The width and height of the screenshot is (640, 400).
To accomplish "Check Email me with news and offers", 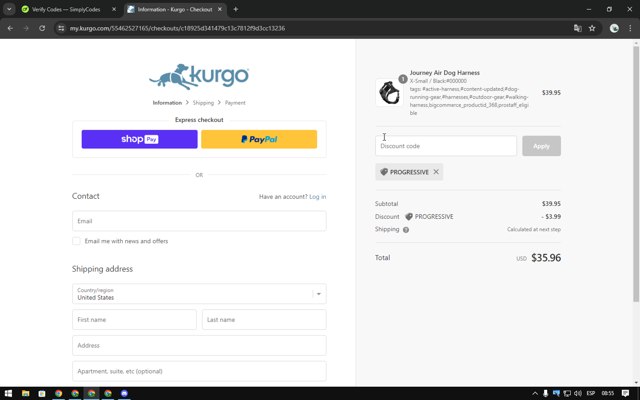I will click(x=76, y=241).
